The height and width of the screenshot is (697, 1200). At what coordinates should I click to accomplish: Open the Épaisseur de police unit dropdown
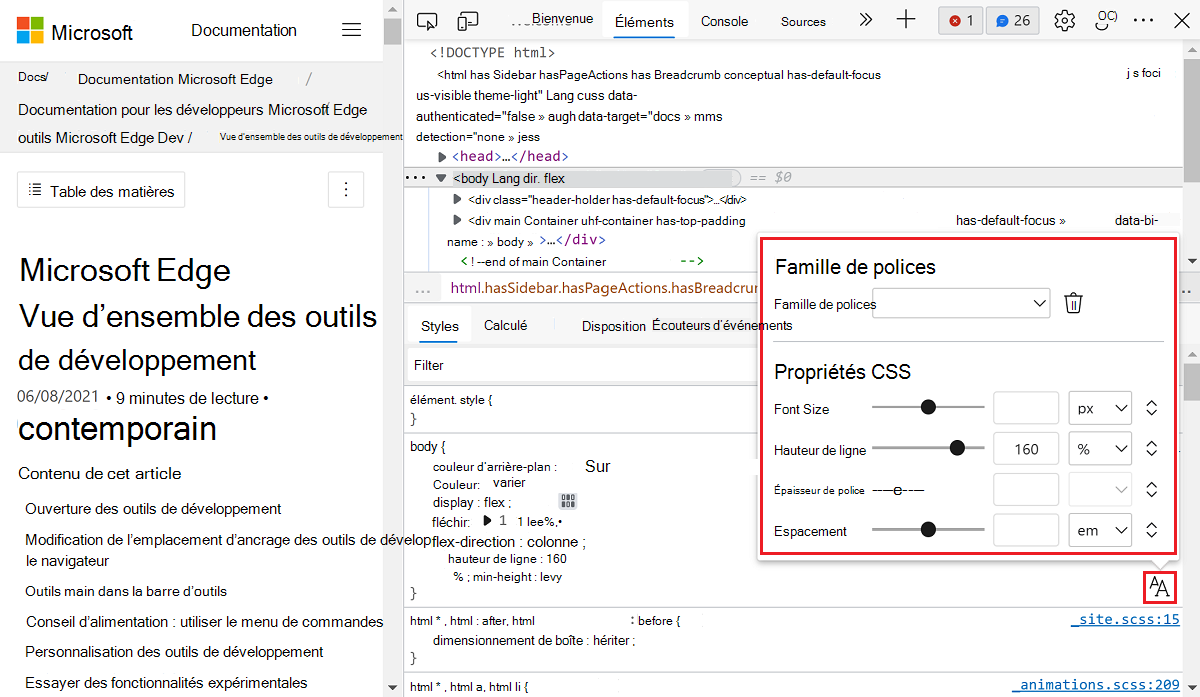pos(1100,490)
